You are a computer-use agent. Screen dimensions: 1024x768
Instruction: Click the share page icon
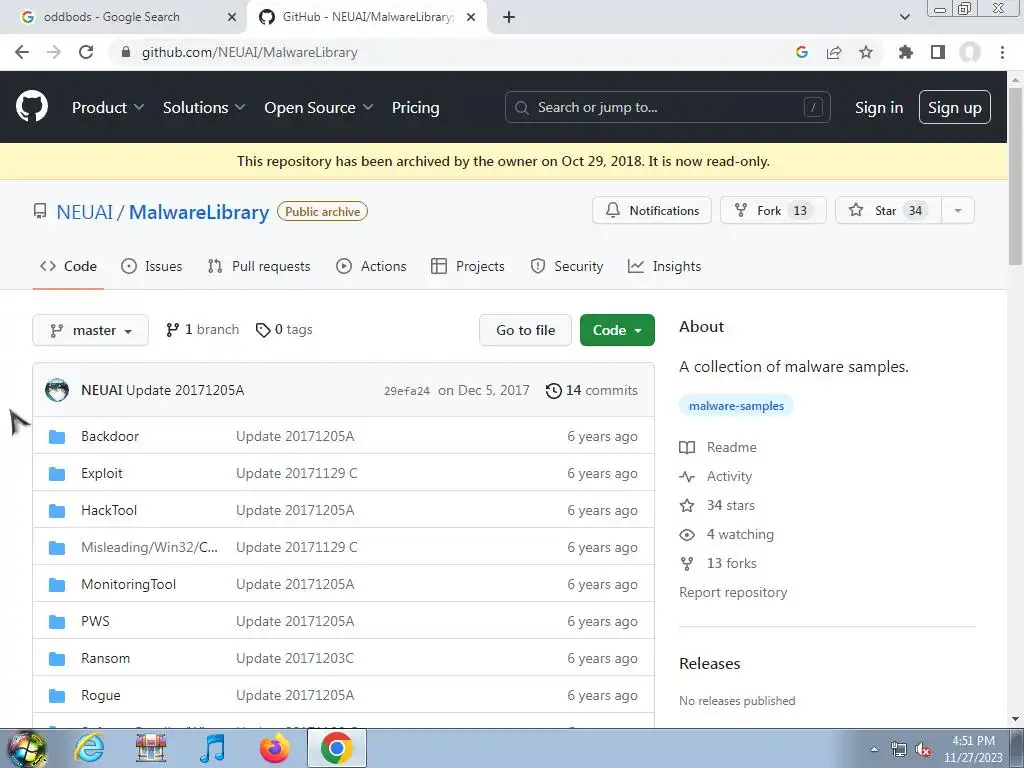834,52
